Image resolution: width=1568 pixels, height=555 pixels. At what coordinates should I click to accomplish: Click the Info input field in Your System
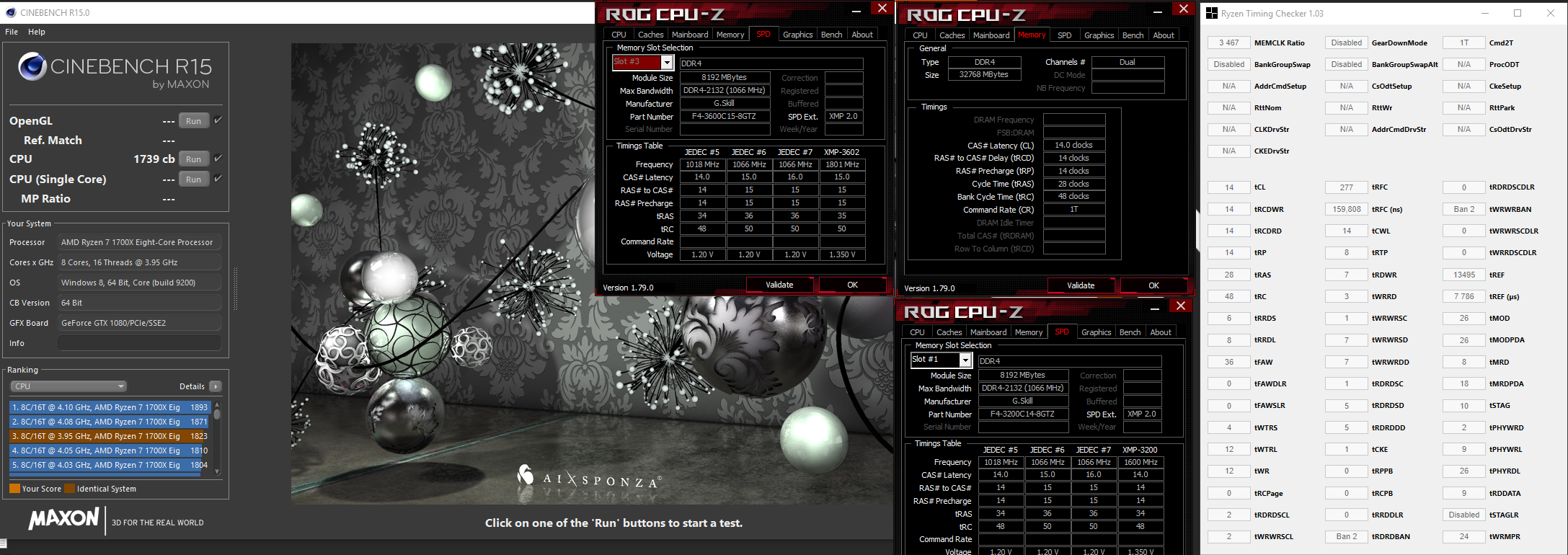coord(139,343)
